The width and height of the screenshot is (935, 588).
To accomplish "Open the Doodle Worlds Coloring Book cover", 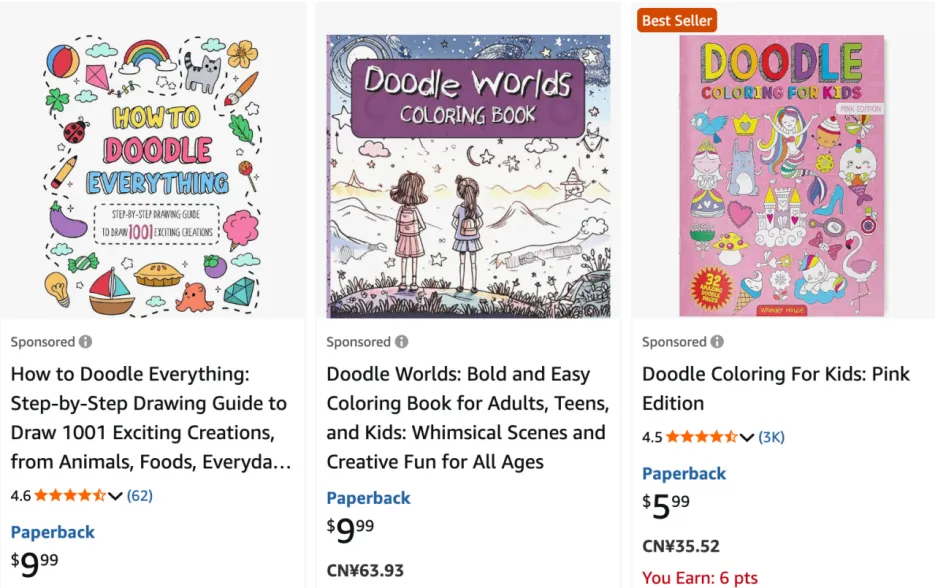I will coord(468,176).
